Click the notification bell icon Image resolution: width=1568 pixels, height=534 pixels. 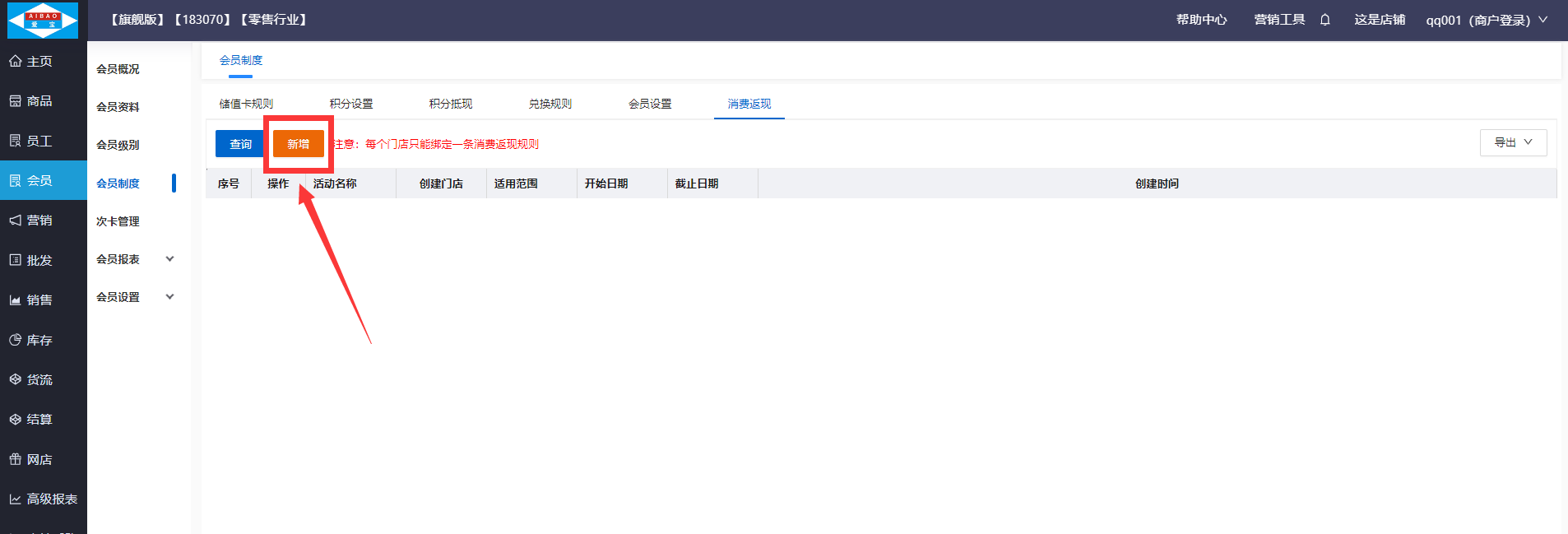(x=1324, y=20)
